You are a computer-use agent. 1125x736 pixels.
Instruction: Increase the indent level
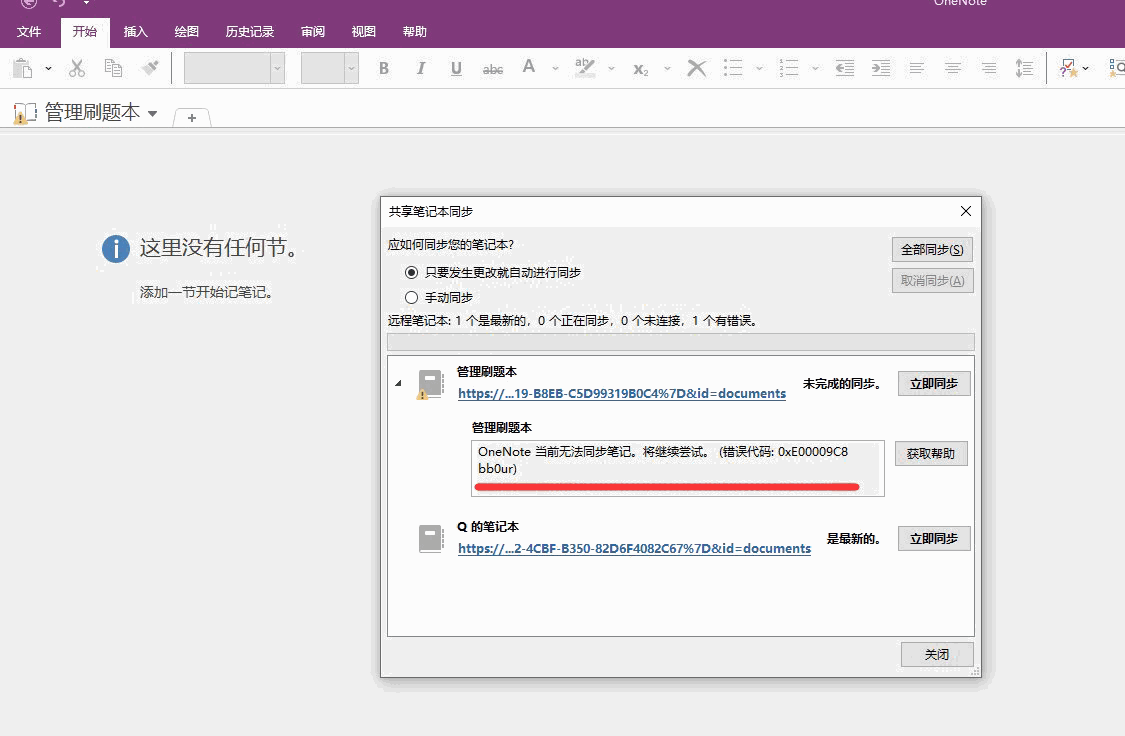[881, 68]
